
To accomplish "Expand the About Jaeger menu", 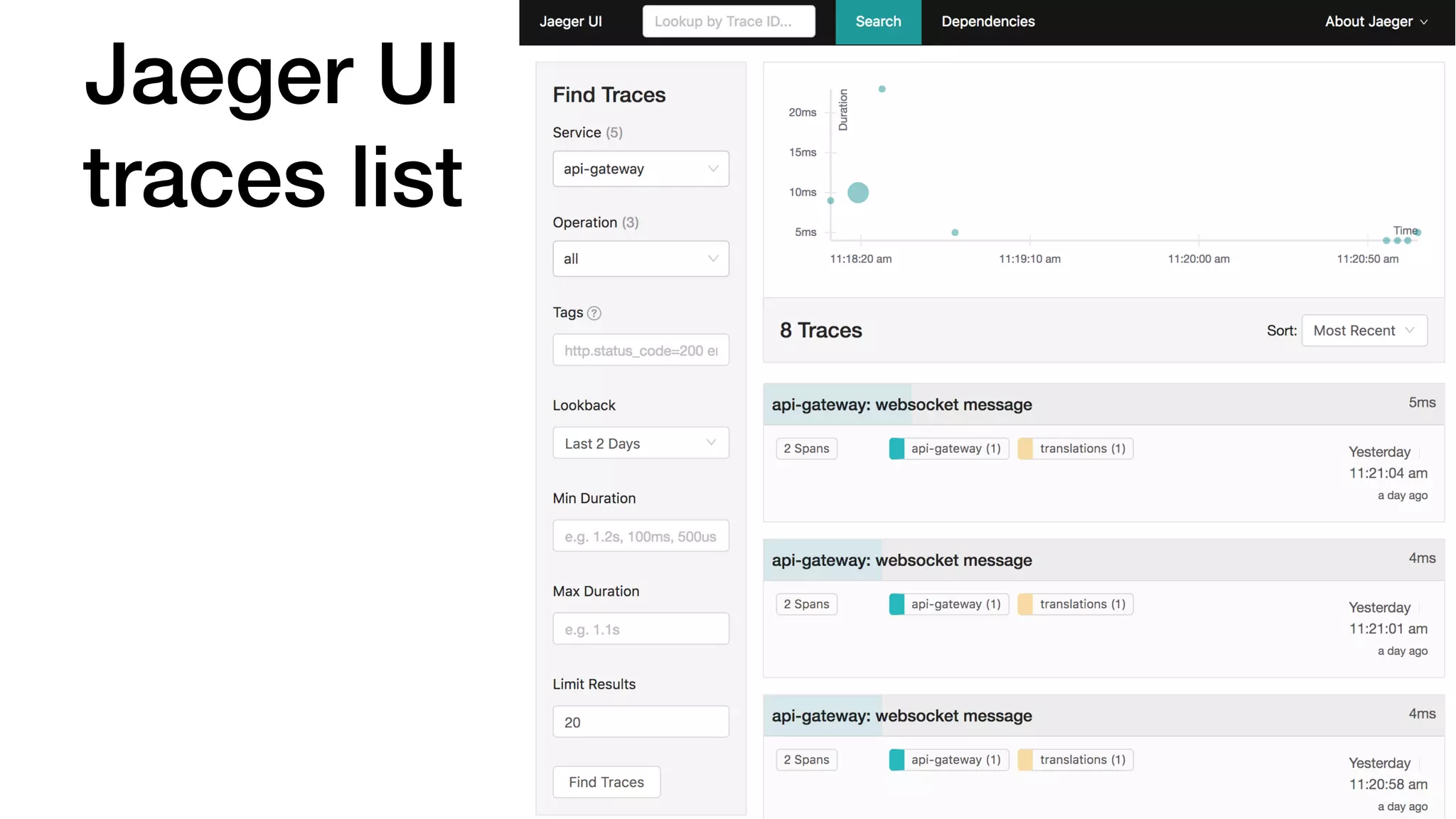I will (1376, 21).
